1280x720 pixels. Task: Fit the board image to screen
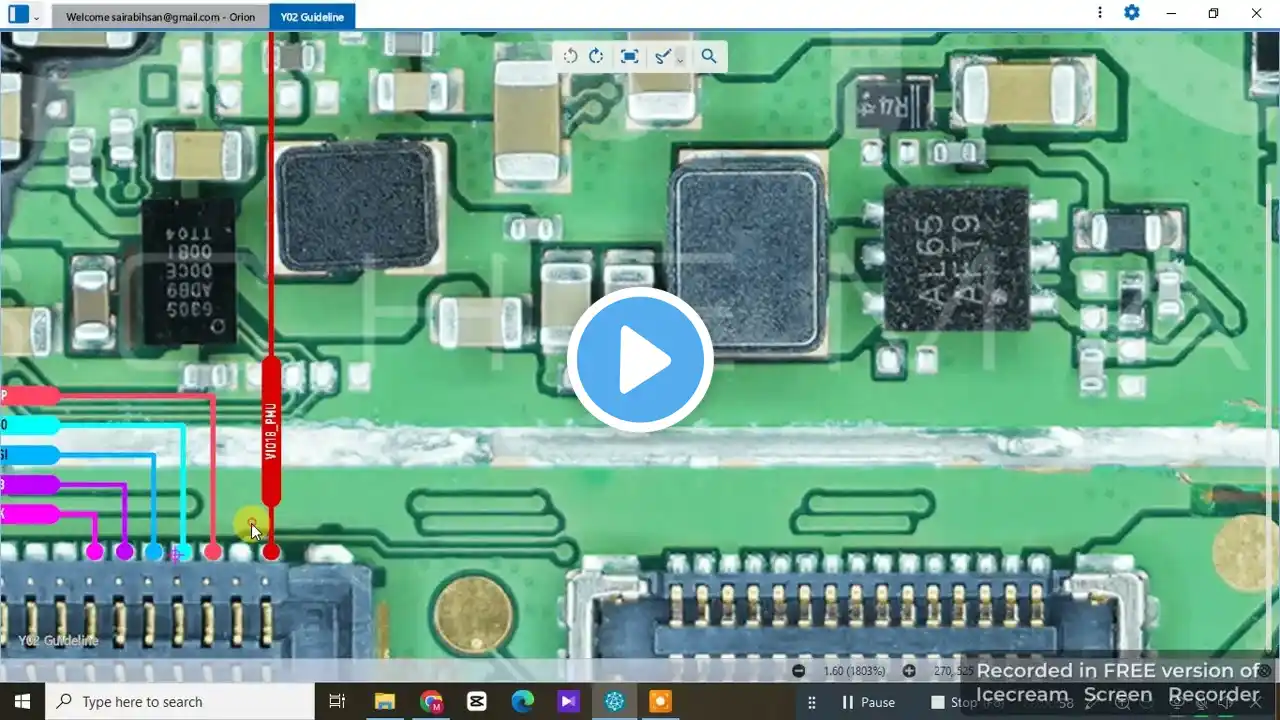[629, 56]
